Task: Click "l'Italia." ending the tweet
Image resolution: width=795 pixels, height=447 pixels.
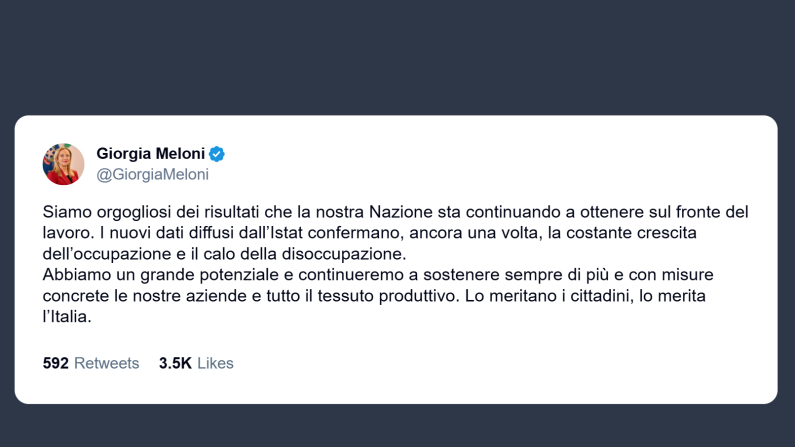Action: (67, 317)
